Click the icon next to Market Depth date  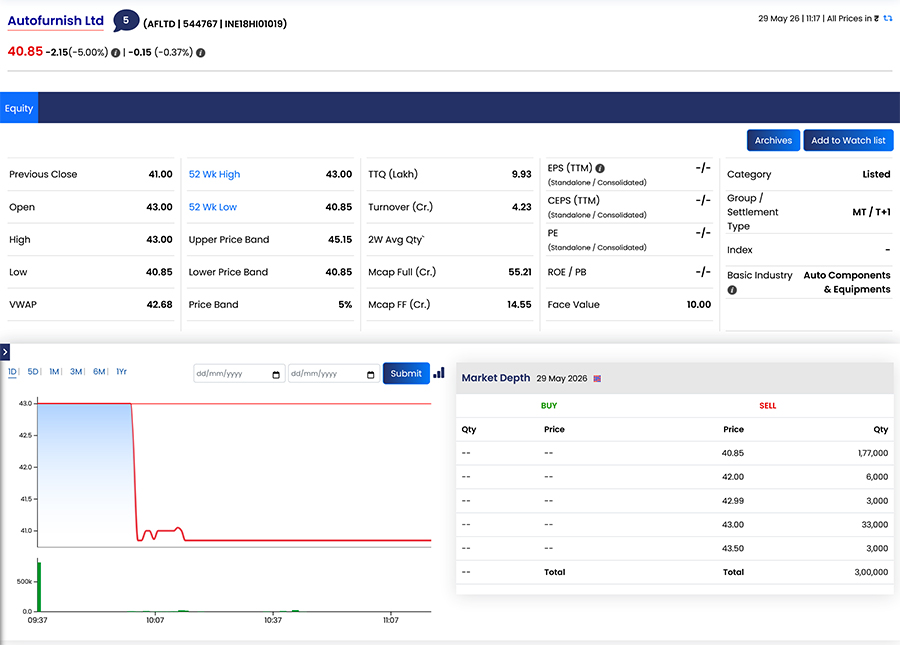(x=597, y=379)
